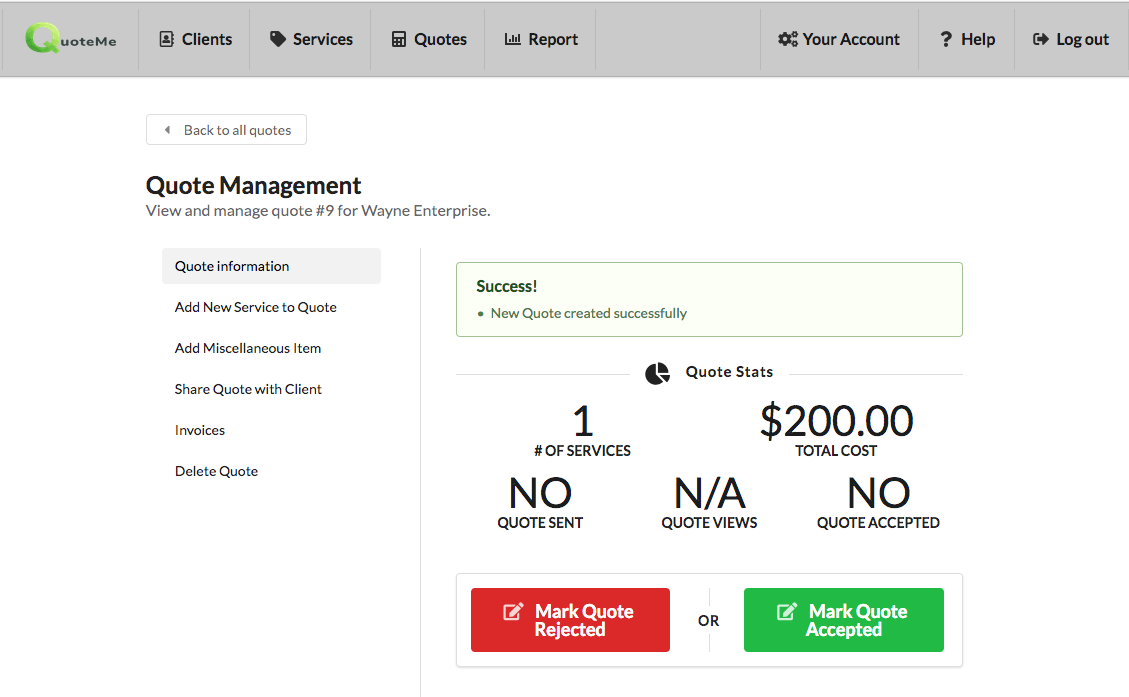1129x697 pixels.
Task: Log out of QuoteMe
Action: 1071,39
